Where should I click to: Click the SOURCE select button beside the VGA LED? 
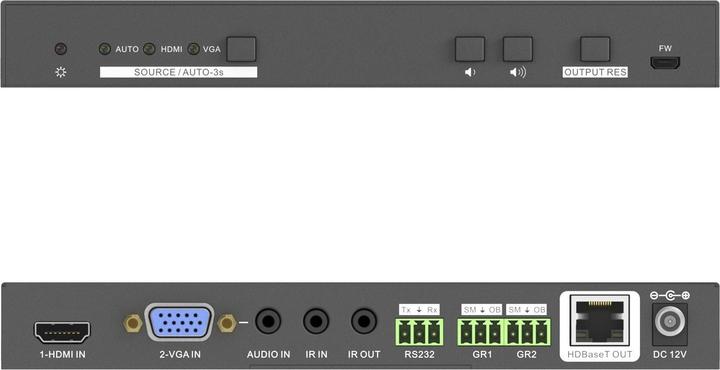coord(241,49)
